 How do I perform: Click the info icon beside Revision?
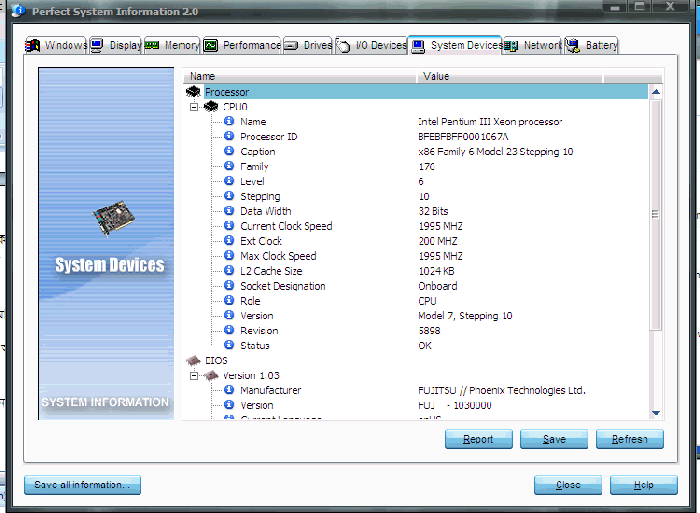pyautogui.click(x=229, y=330)
